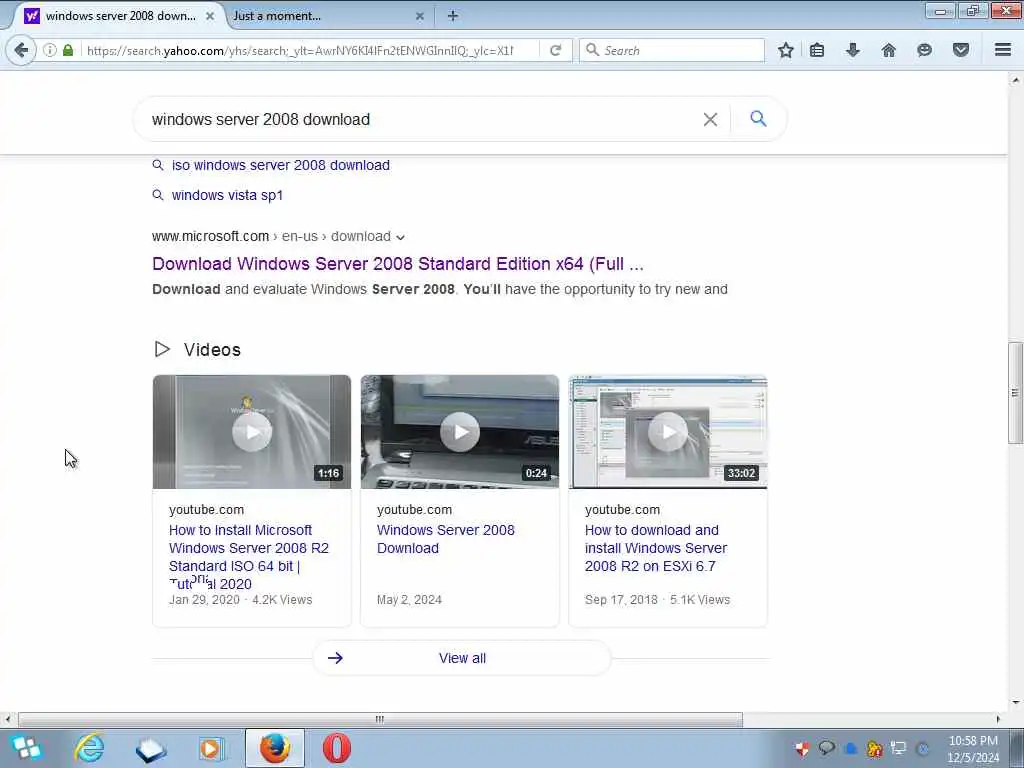Click 'Jan 29, 2020 · 4.2K Views' text
The height and width of the screenshot is (768, 1024).
(x=240, y=600)
